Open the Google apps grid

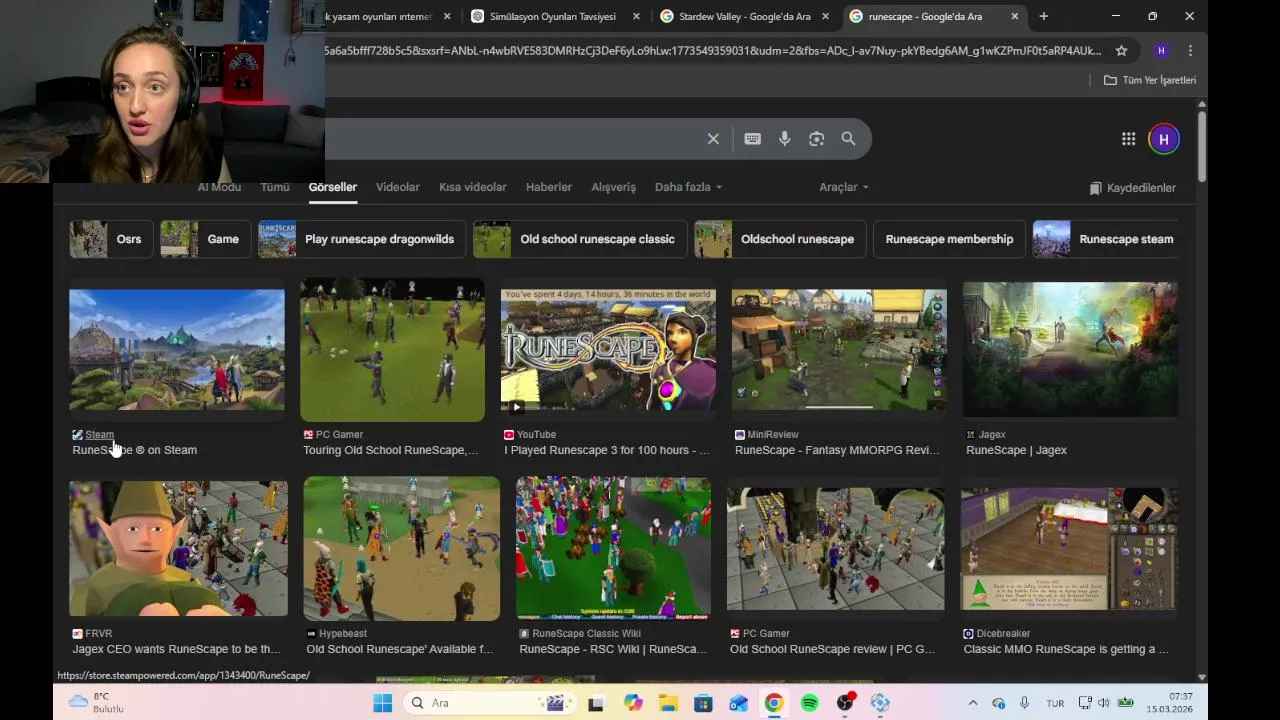pyautogui.click(x=1128, y=139)
